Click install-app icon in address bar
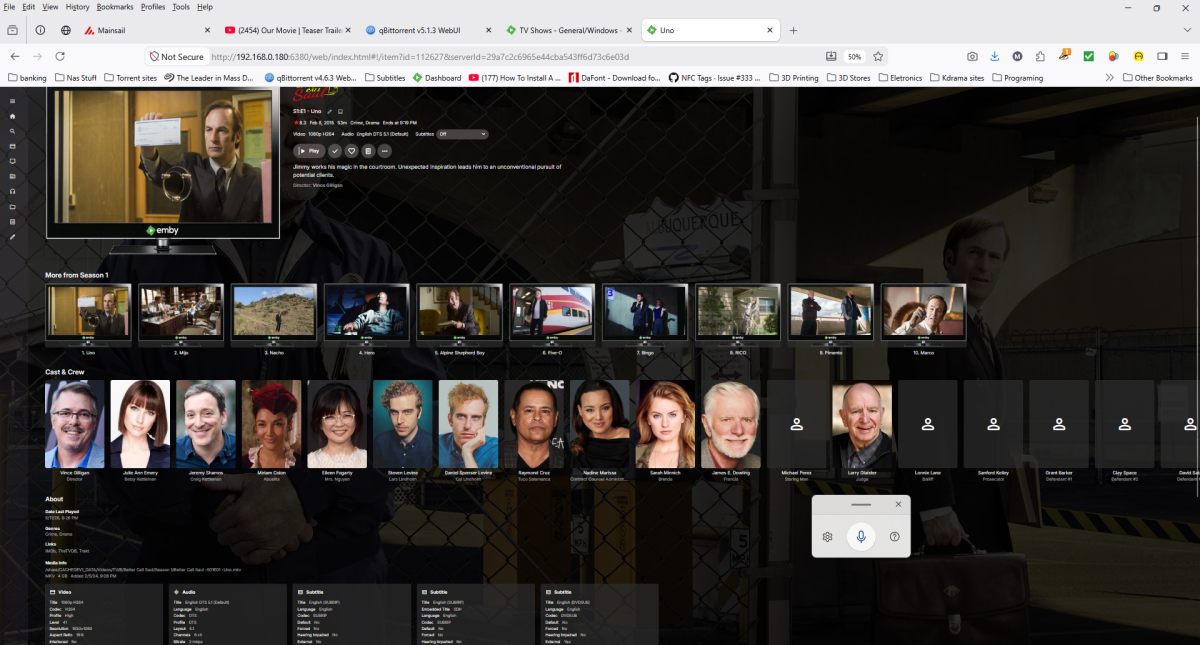 [x=831, y=57]
